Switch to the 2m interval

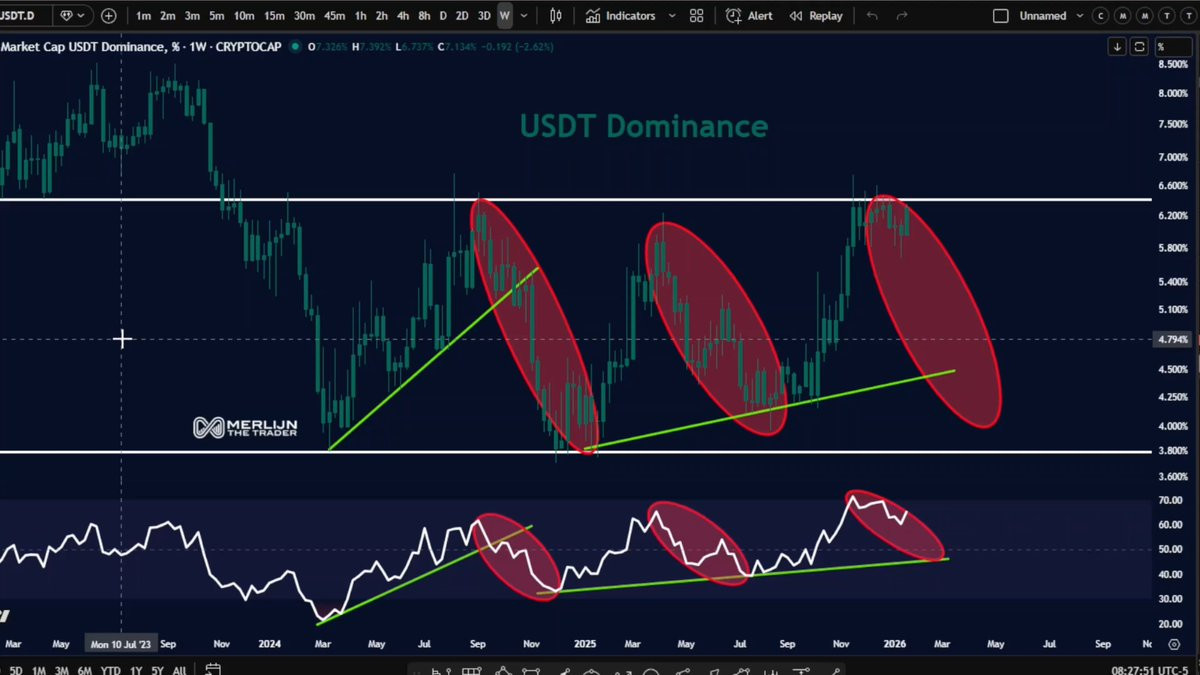pyautogui.click(x=168, y=16)
